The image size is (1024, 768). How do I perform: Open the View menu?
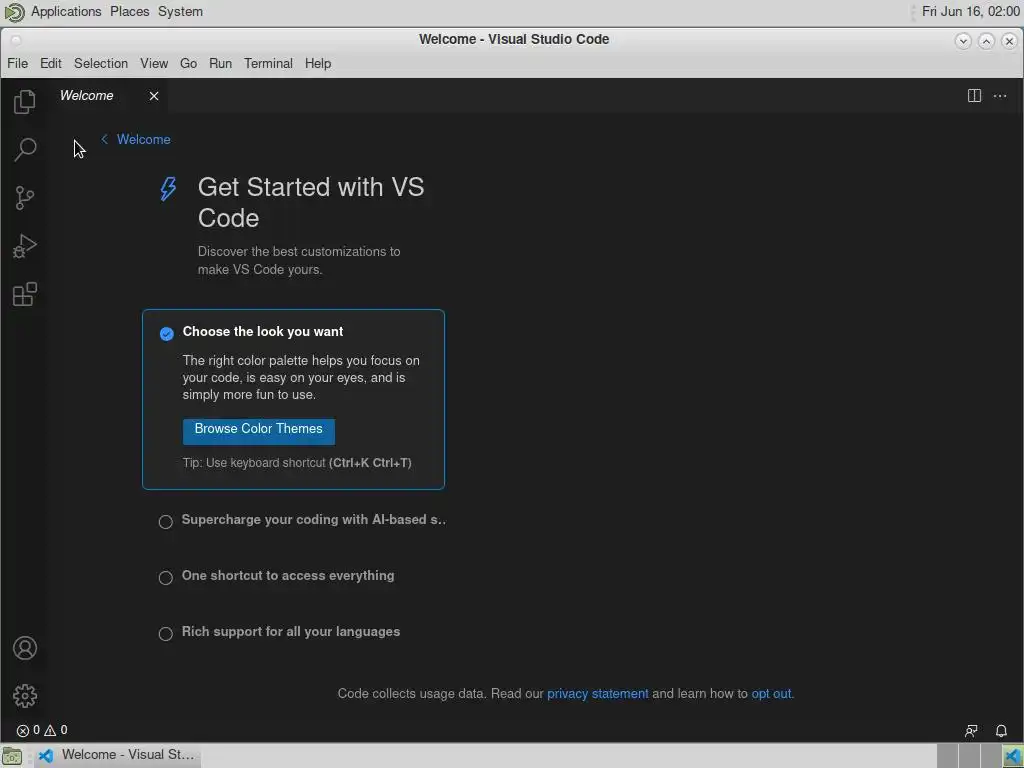click(x=154, y=63)
